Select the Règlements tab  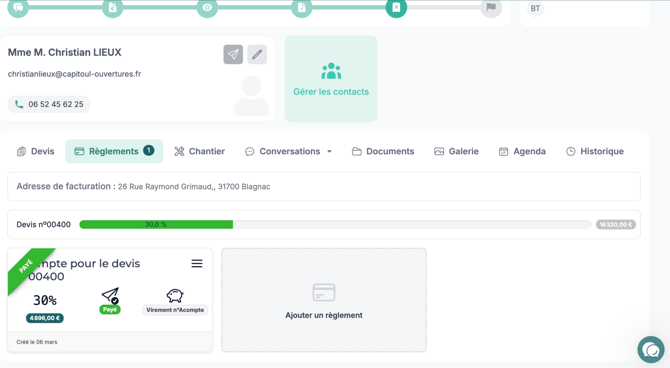(114, 151)
